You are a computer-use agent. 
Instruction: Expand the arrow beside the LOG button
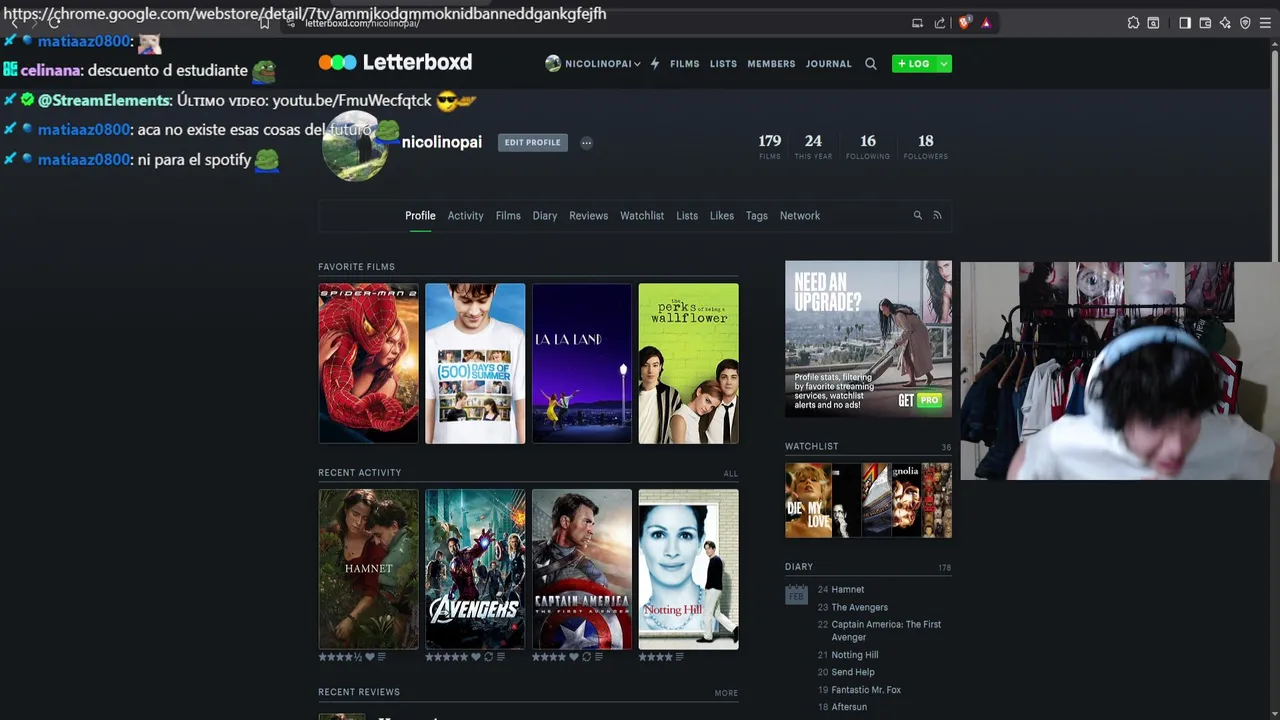[x=943, y=63]
